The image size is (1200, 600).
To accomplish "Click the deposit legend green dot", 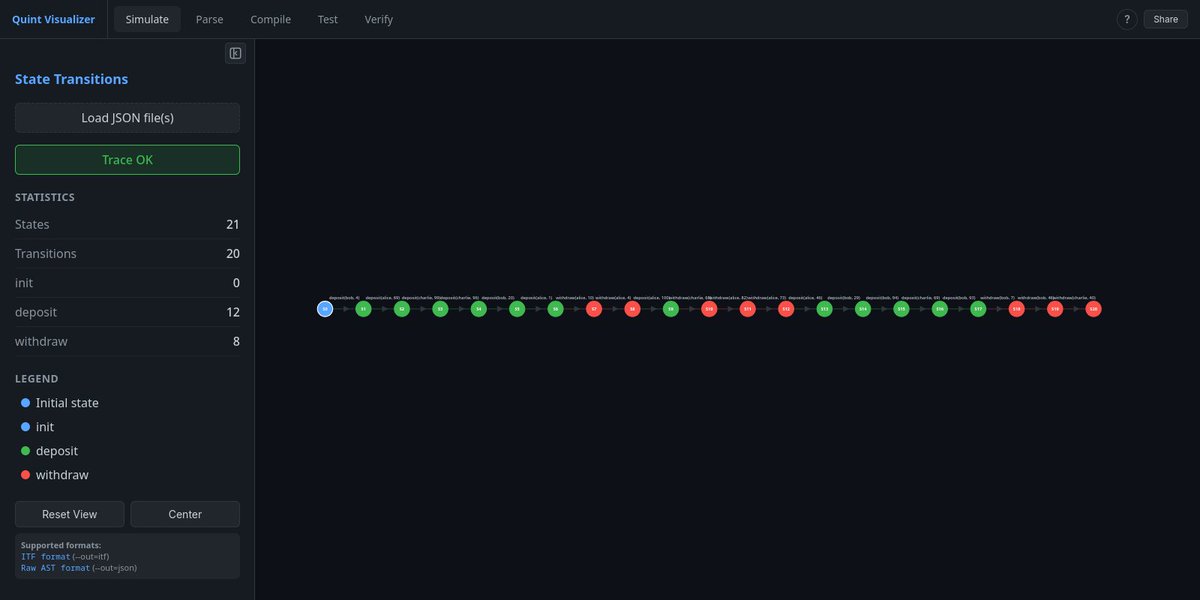I will pos(26,451).
